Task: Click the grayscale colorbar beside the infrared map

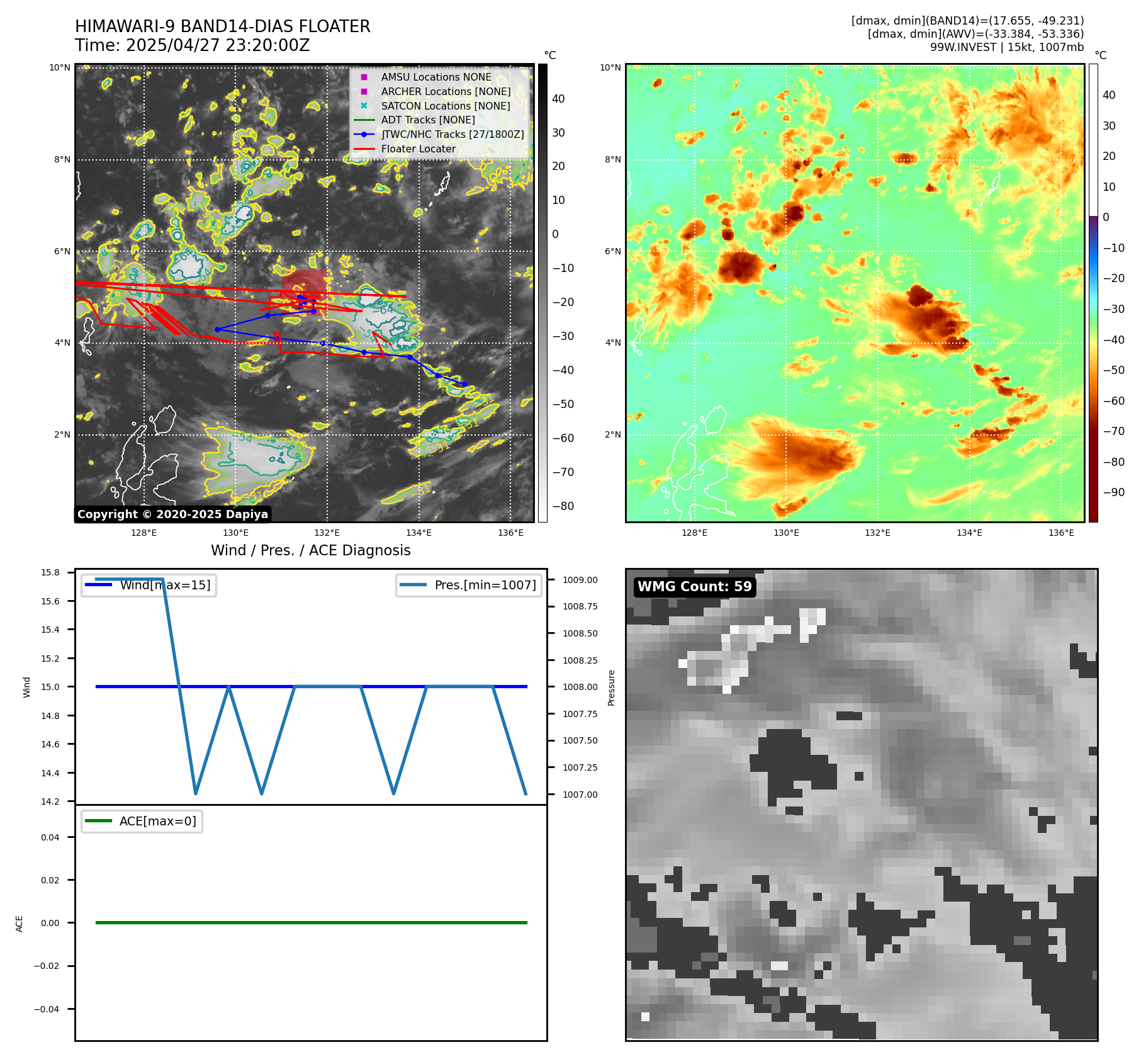Action: coord(542,293)
